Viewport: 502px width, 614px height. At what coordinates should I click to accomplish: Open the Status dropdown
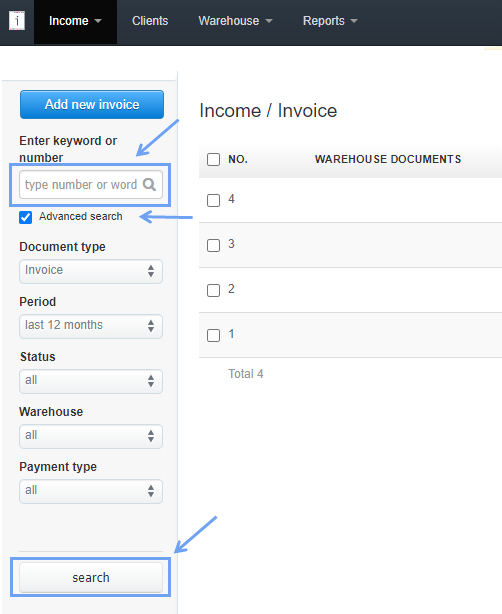91,381
